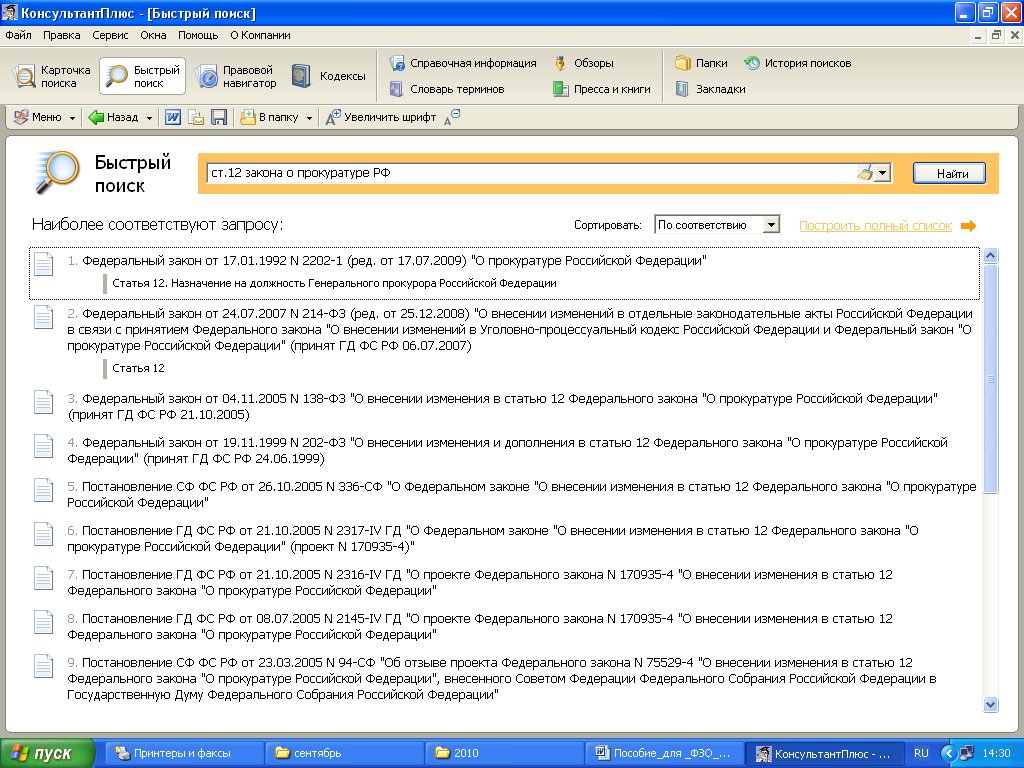Screen dimensions: 1024x768
Task: Open Правовой навигатор
Action: (236, 76)
